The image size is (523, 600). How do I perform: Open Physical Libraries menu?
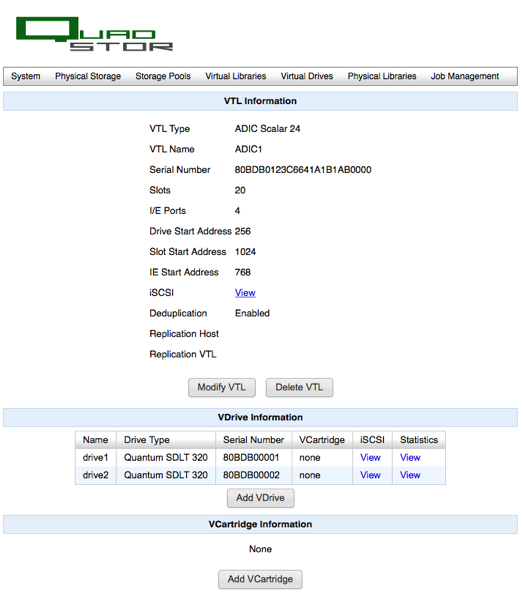pyautogui.click(x=382, y=76)
